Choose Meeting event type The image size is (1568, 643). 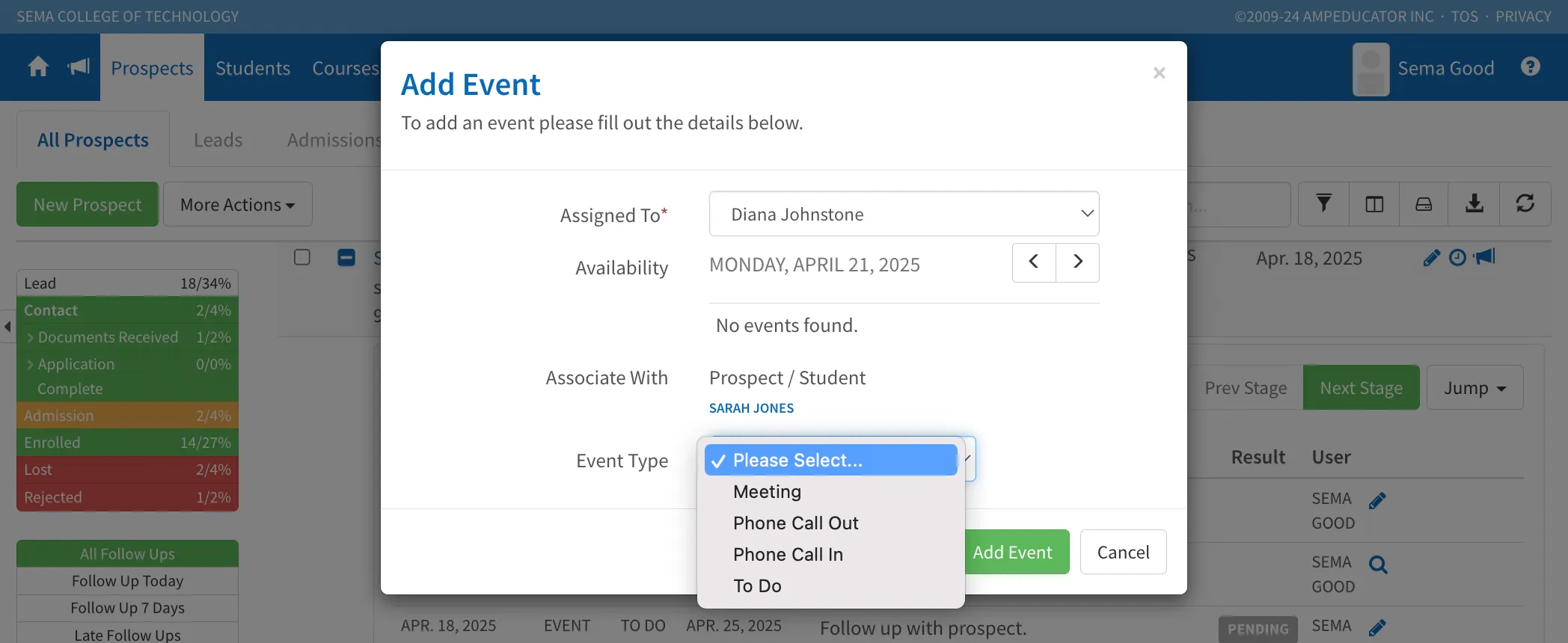coord(830,492)
